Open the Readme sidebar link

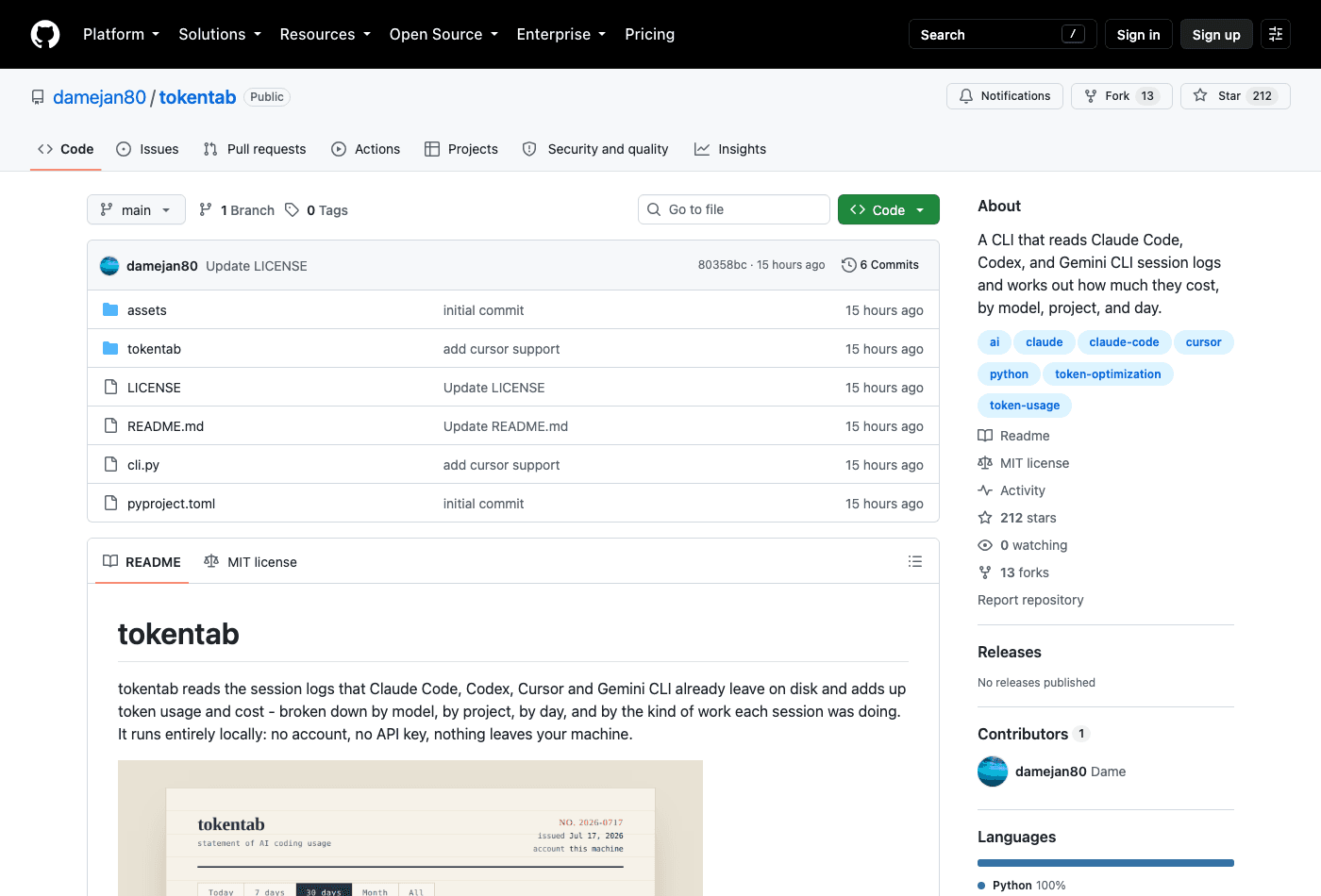1013,436
